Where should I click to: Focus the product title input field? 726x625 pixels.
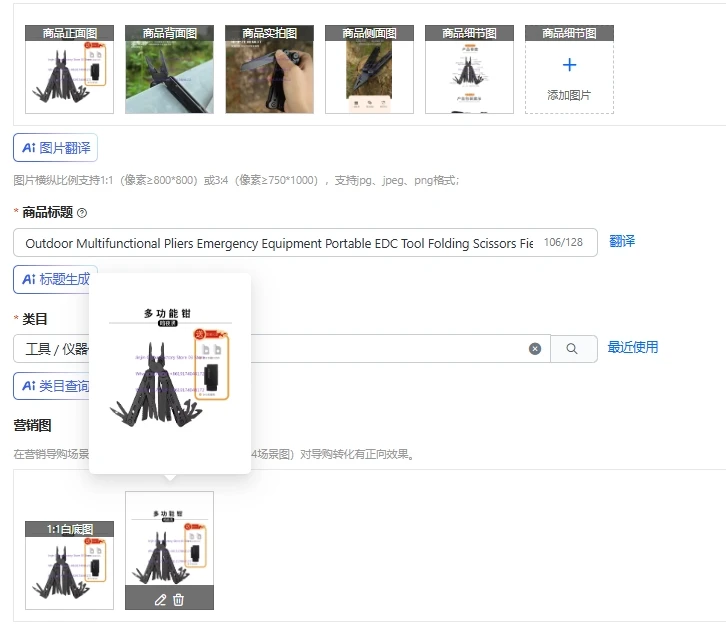pos(305,243)
